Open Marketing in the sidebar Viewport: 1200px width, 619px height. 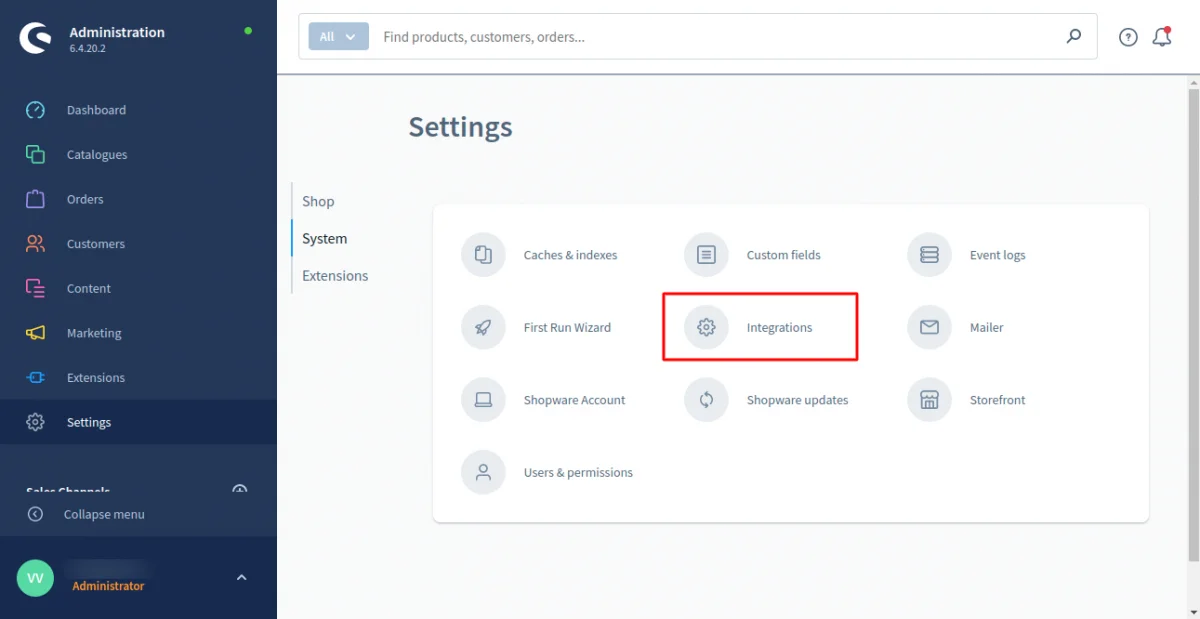(96, 333)
